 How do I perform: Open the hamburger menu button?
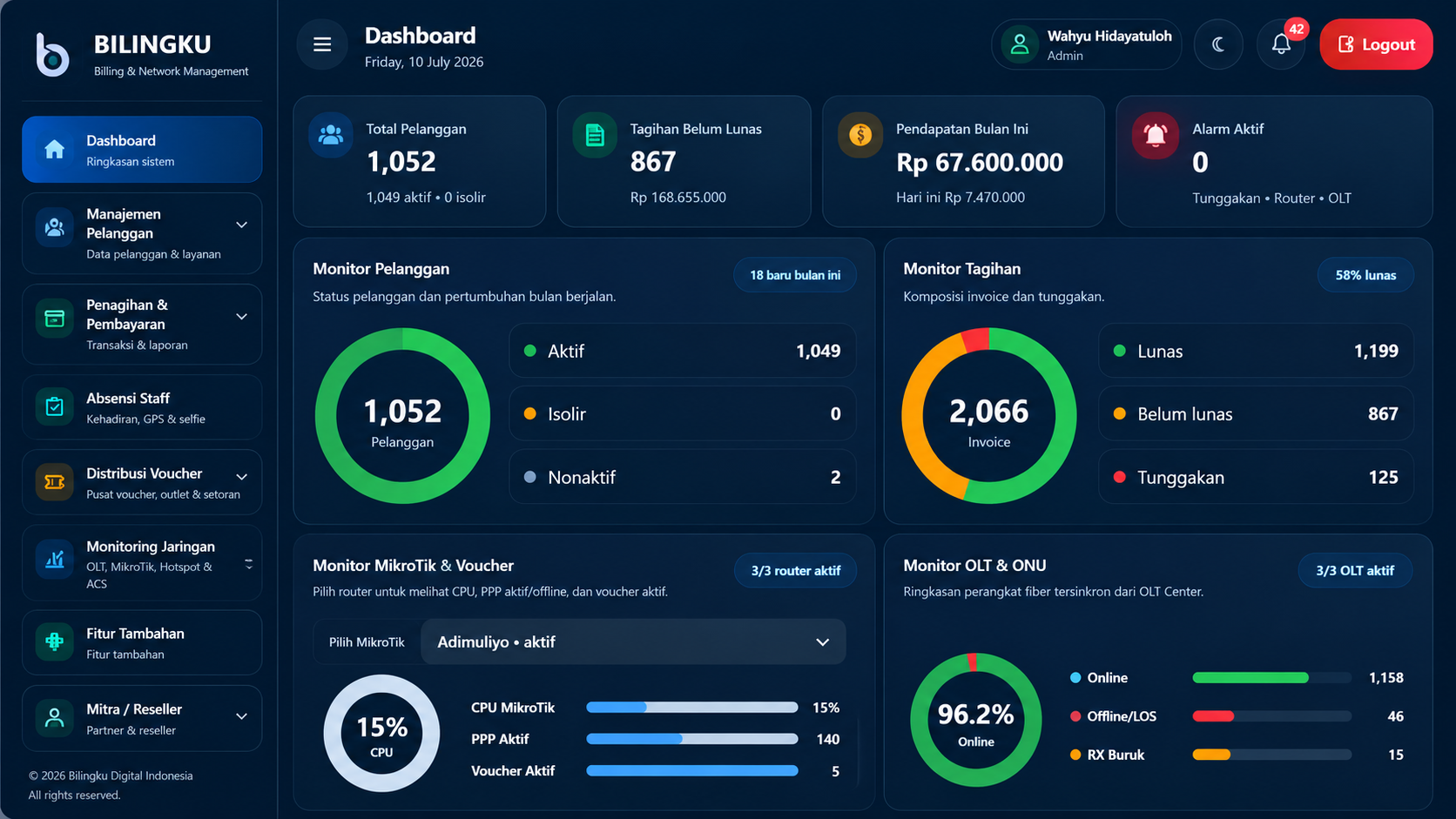point(322,44)
